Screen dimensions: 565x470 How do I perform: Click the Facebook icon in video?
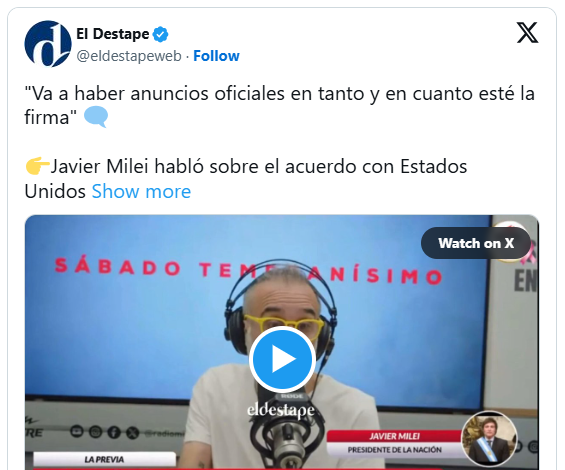click(114, 432)
